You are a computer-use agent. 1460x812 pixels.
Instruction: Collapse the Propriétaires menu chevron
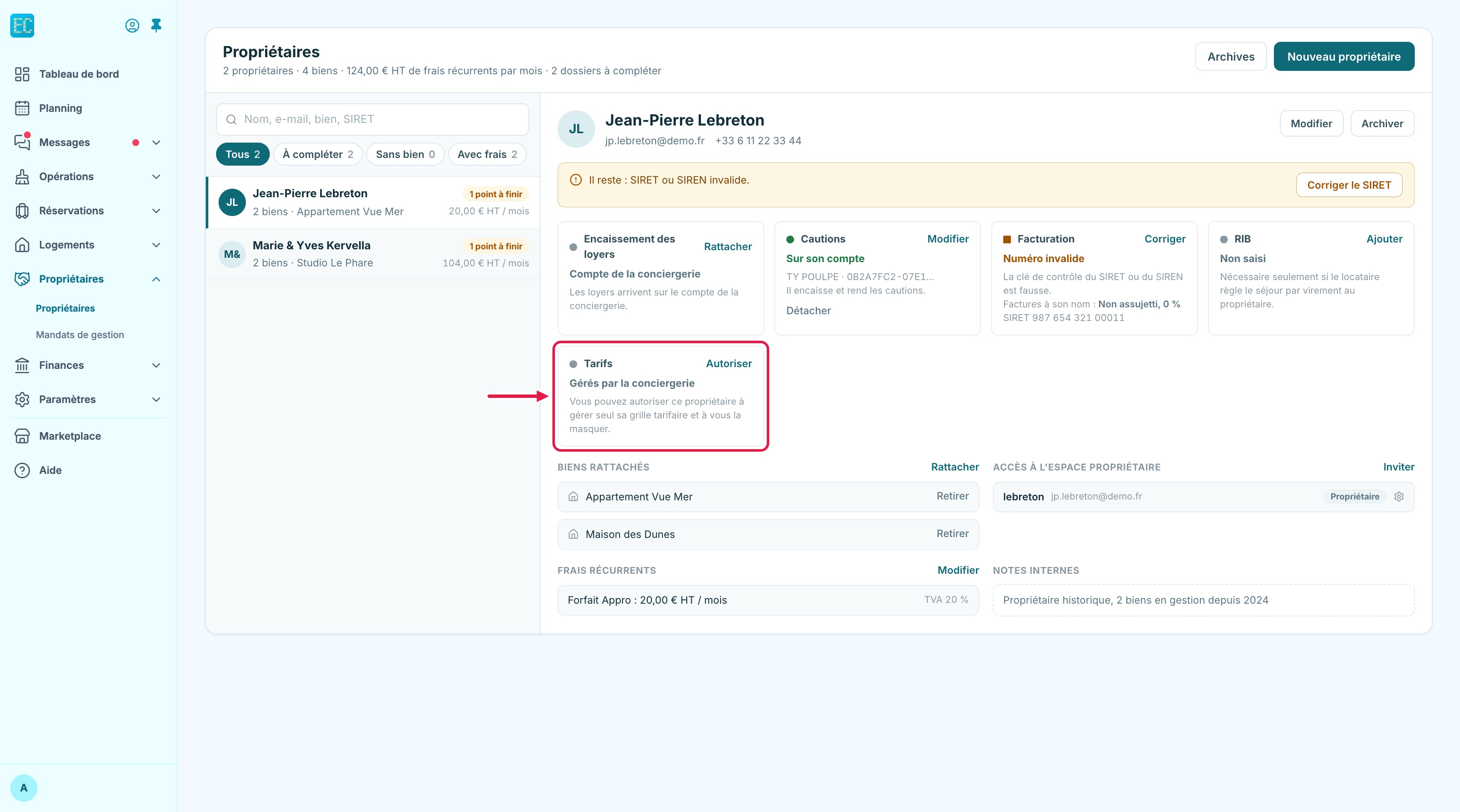coord(156,279)
